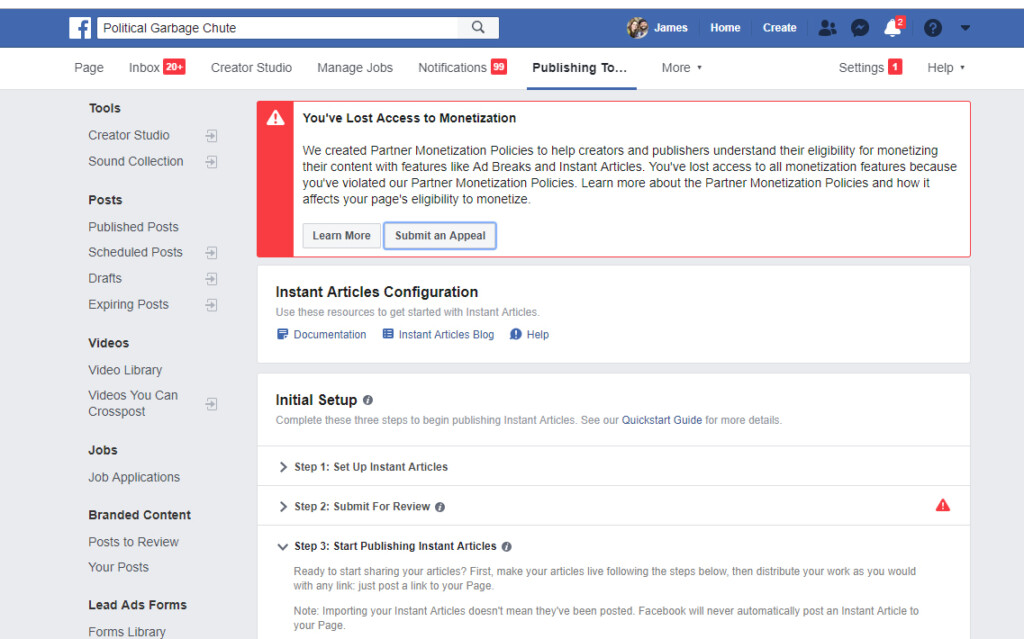Open Documentation link

point(330,335)
